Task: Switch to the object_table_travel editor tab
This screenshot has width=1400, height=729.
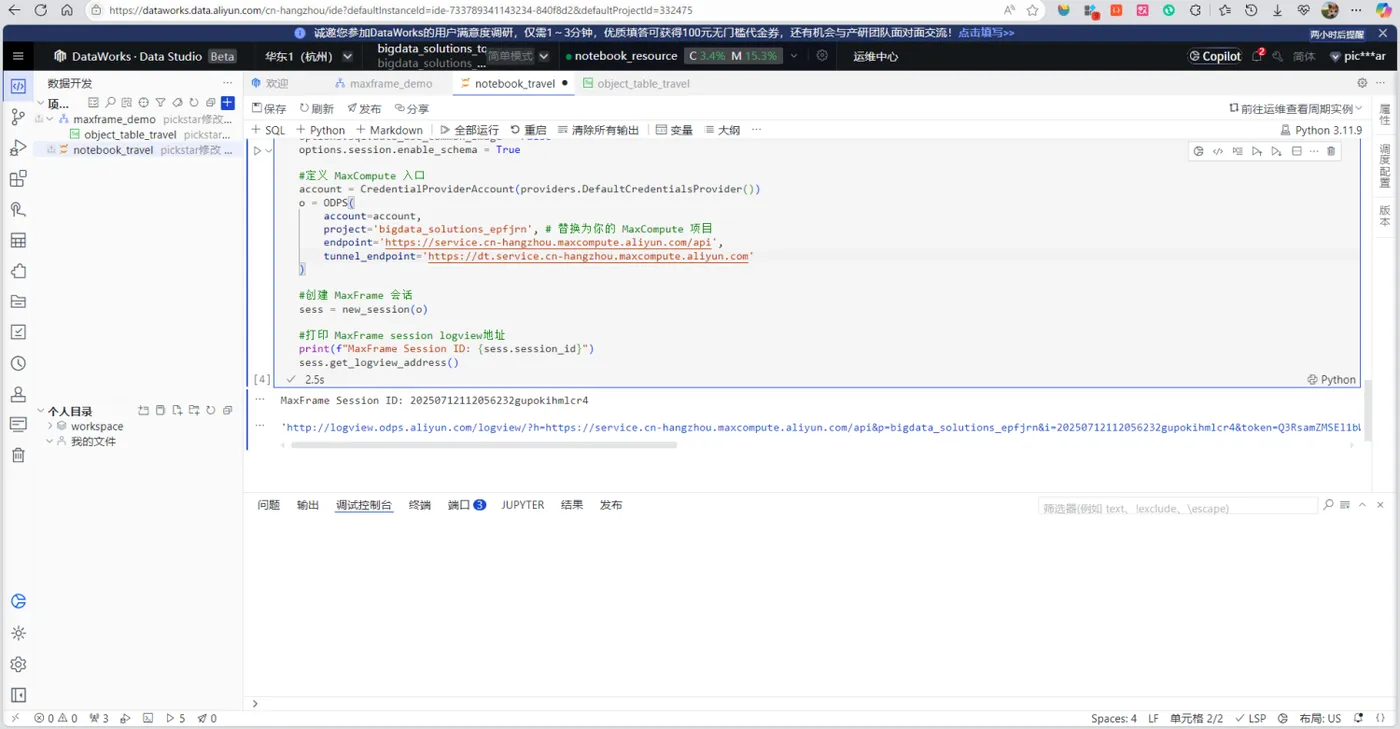Action: (x=636, y=83)
